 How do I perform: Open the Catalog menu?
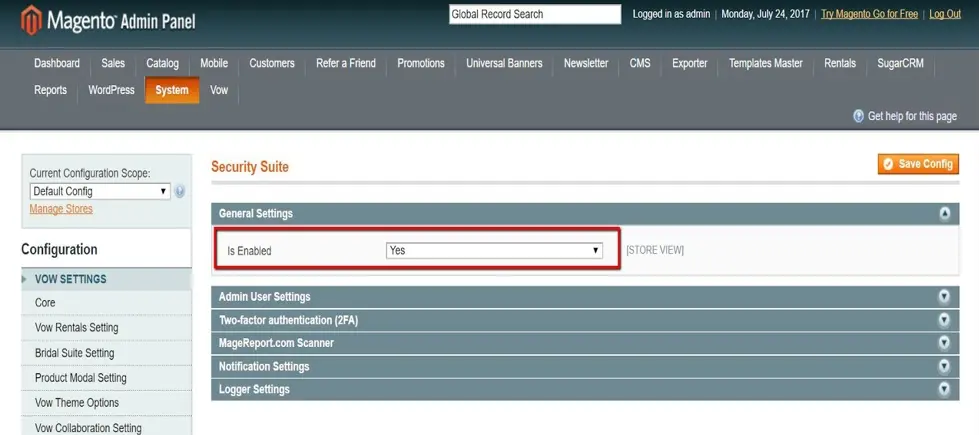tap(162, 63)
